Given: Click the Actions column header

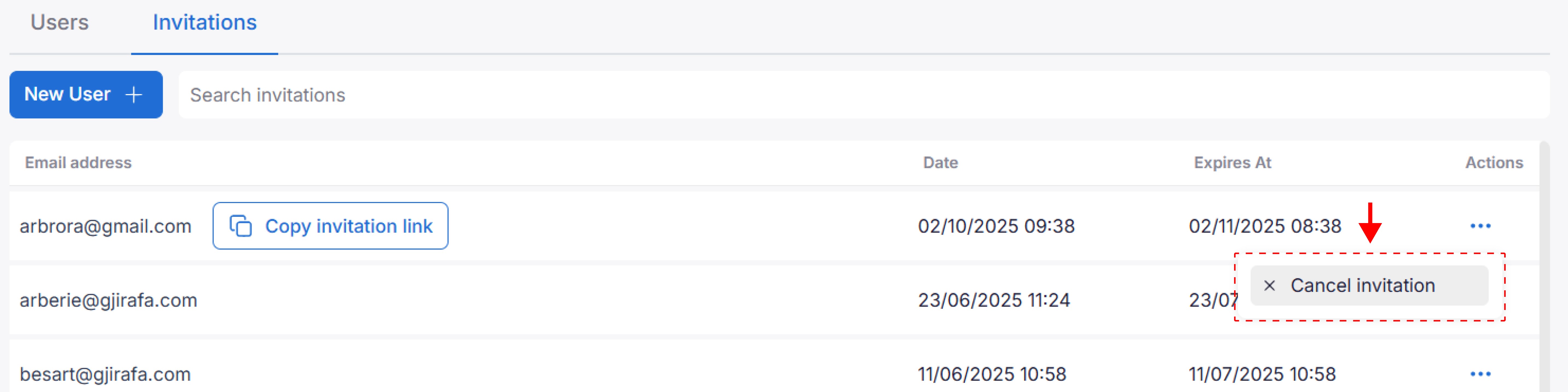Looking at the screenshot, I should (x=1494, y=163).
